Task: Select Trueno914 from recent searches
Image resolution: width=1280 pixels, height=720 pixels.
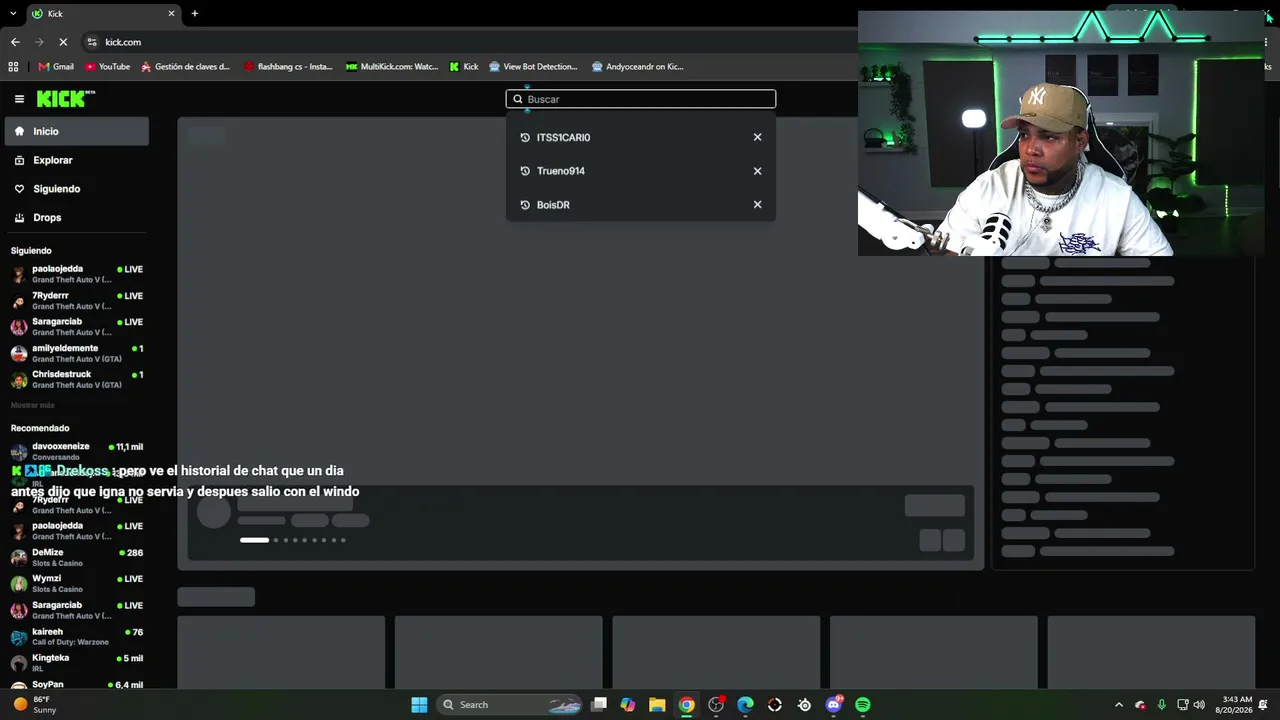Action: pos(561,171)
